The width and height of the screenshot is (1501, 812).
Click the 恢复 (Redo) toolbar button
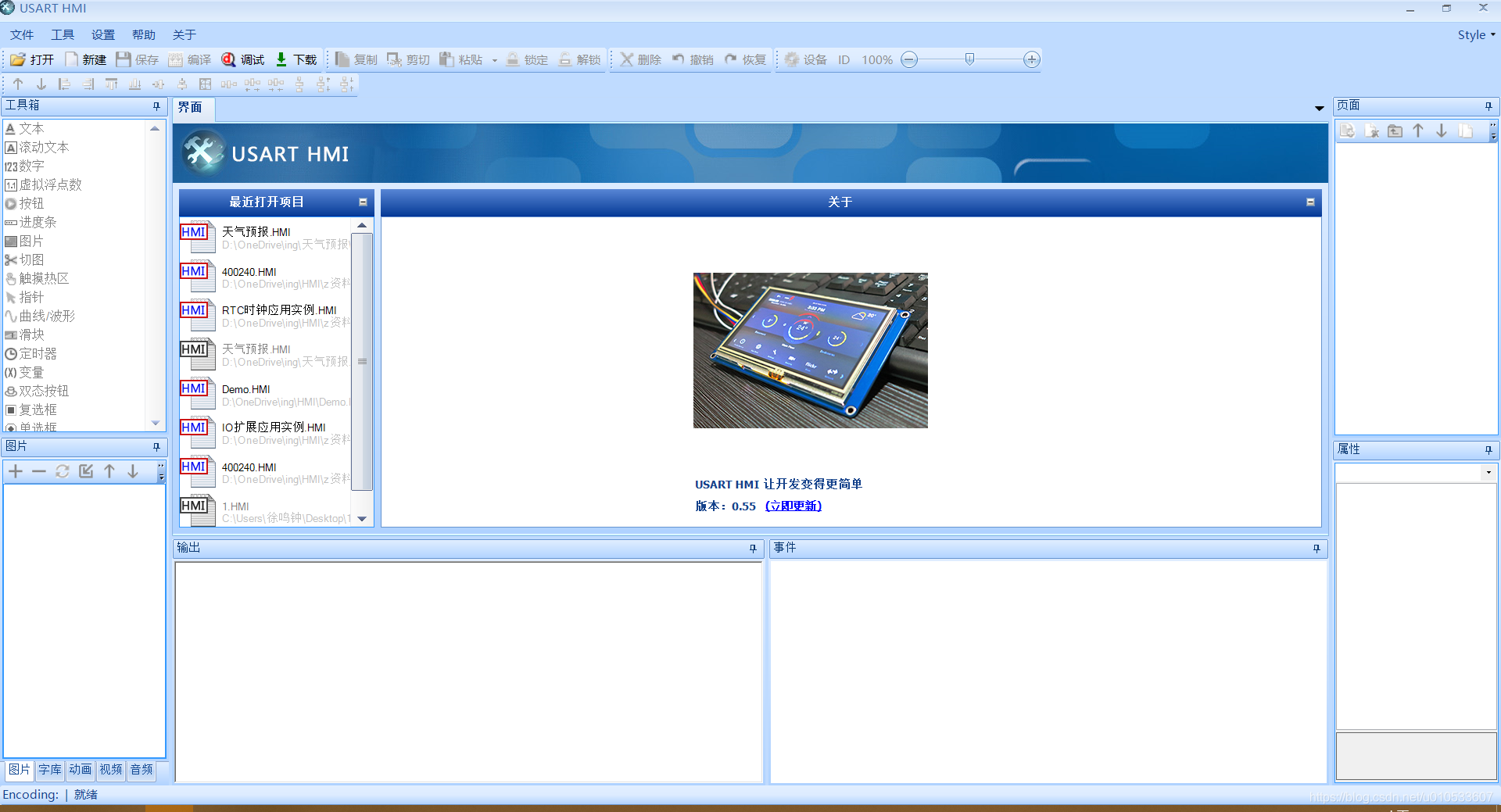pyautogui.click(x=745, y=59)
